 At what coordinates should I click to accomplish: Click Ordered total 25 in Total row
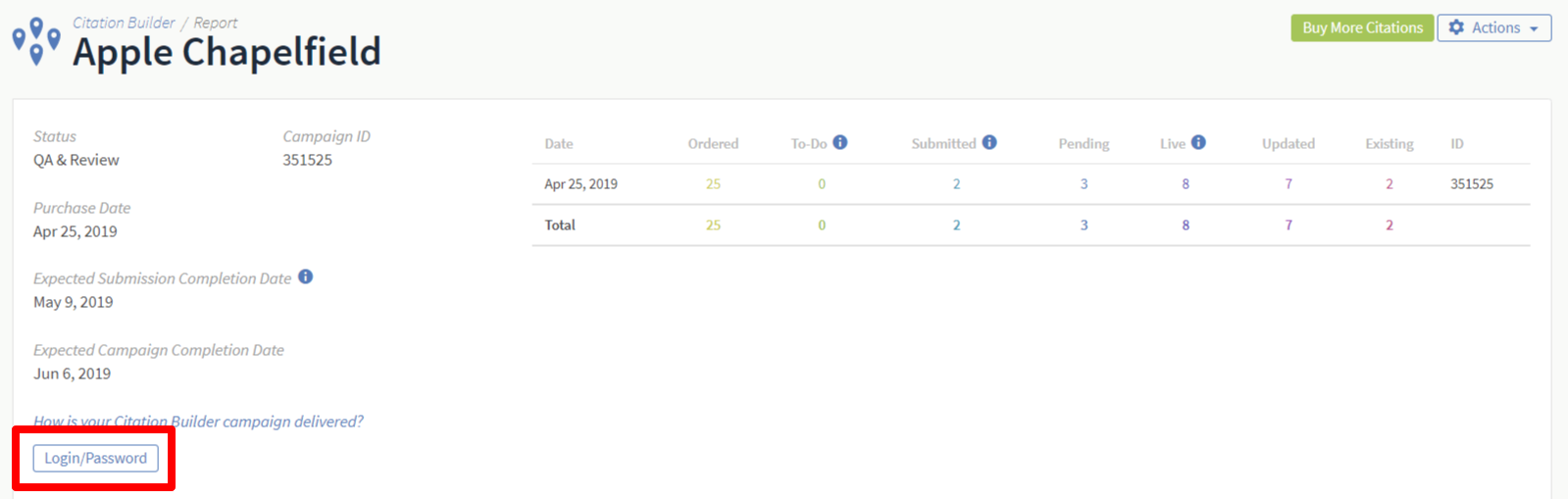click(x=713, y=225)
